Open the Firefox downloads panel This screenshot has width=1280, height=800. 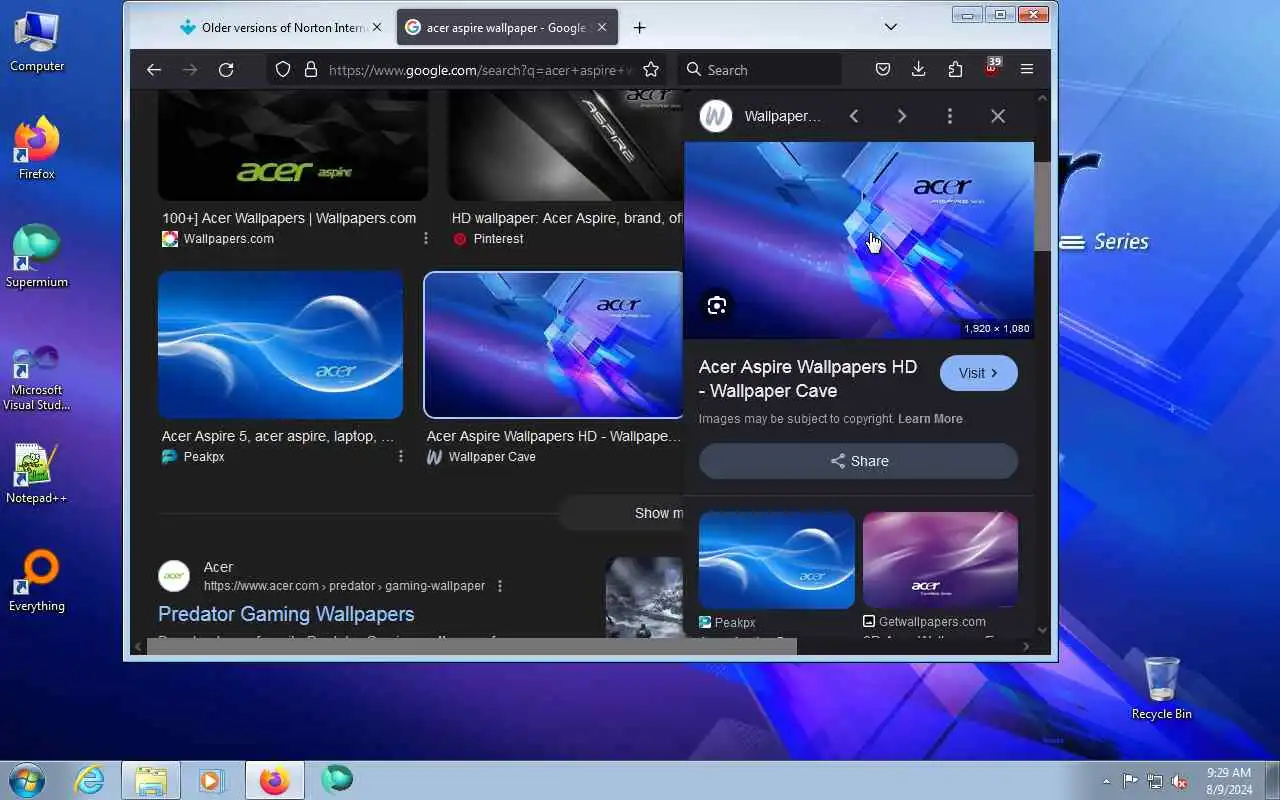(x=919, y=70)
